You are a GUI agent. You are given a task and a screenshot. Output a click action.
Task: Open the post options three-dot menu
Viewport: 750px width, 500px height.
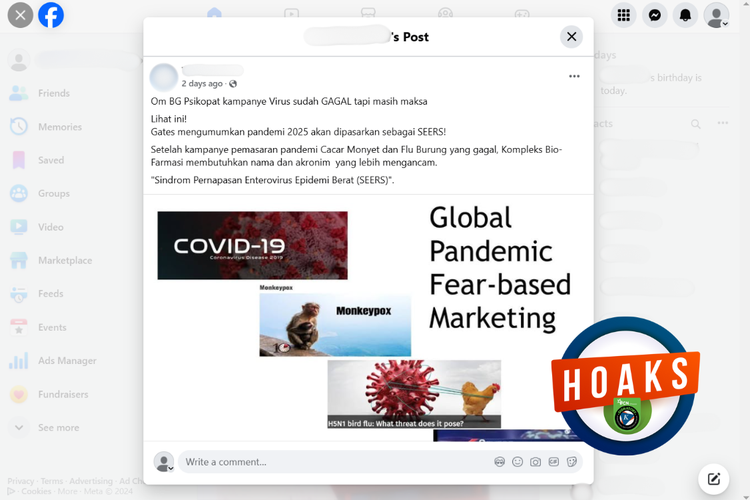pyautogui.click(x=574, y=76)
